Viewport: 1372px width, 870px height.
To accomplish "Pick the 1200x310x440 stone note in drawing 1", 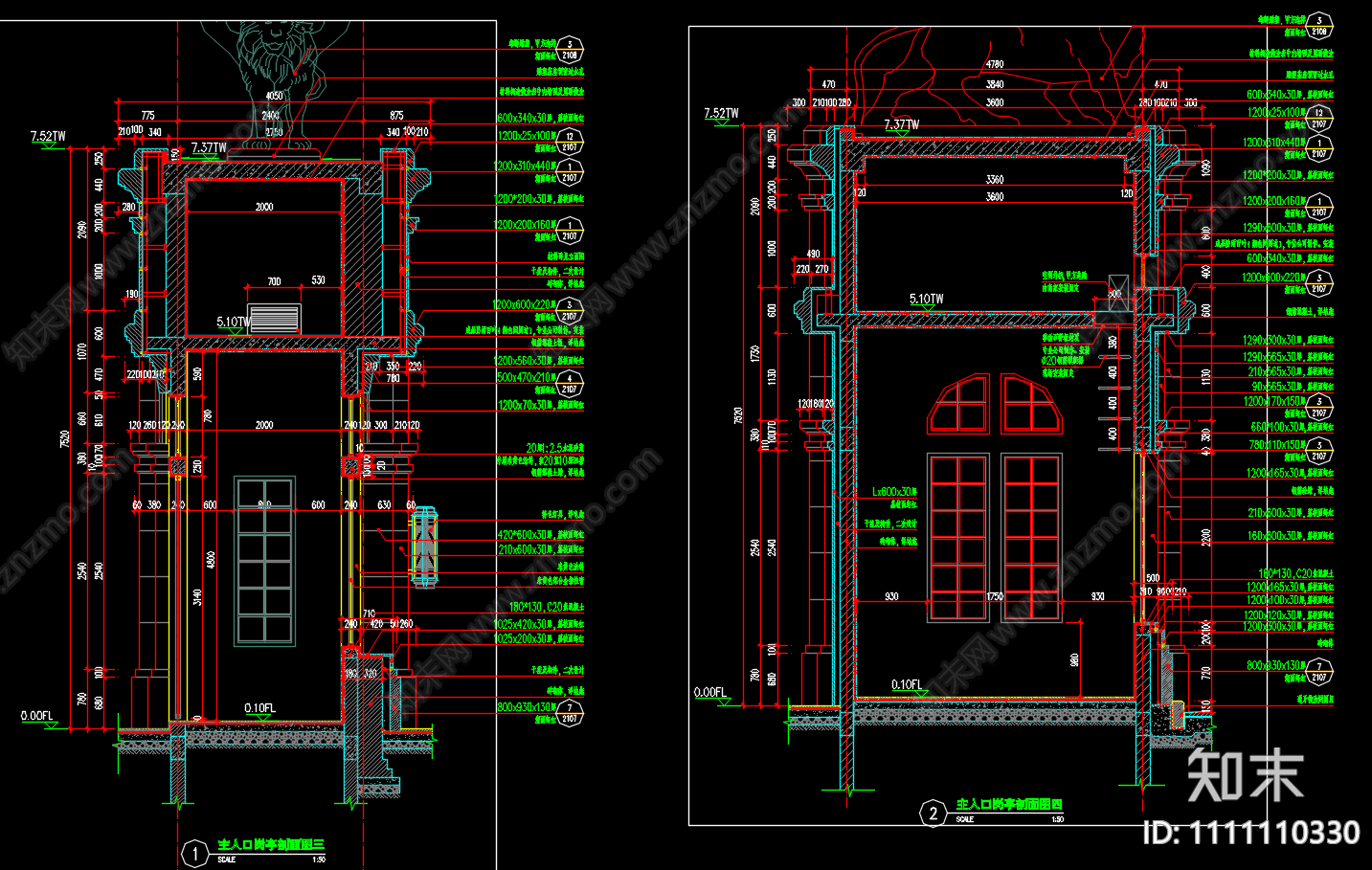I will (525, 166).
